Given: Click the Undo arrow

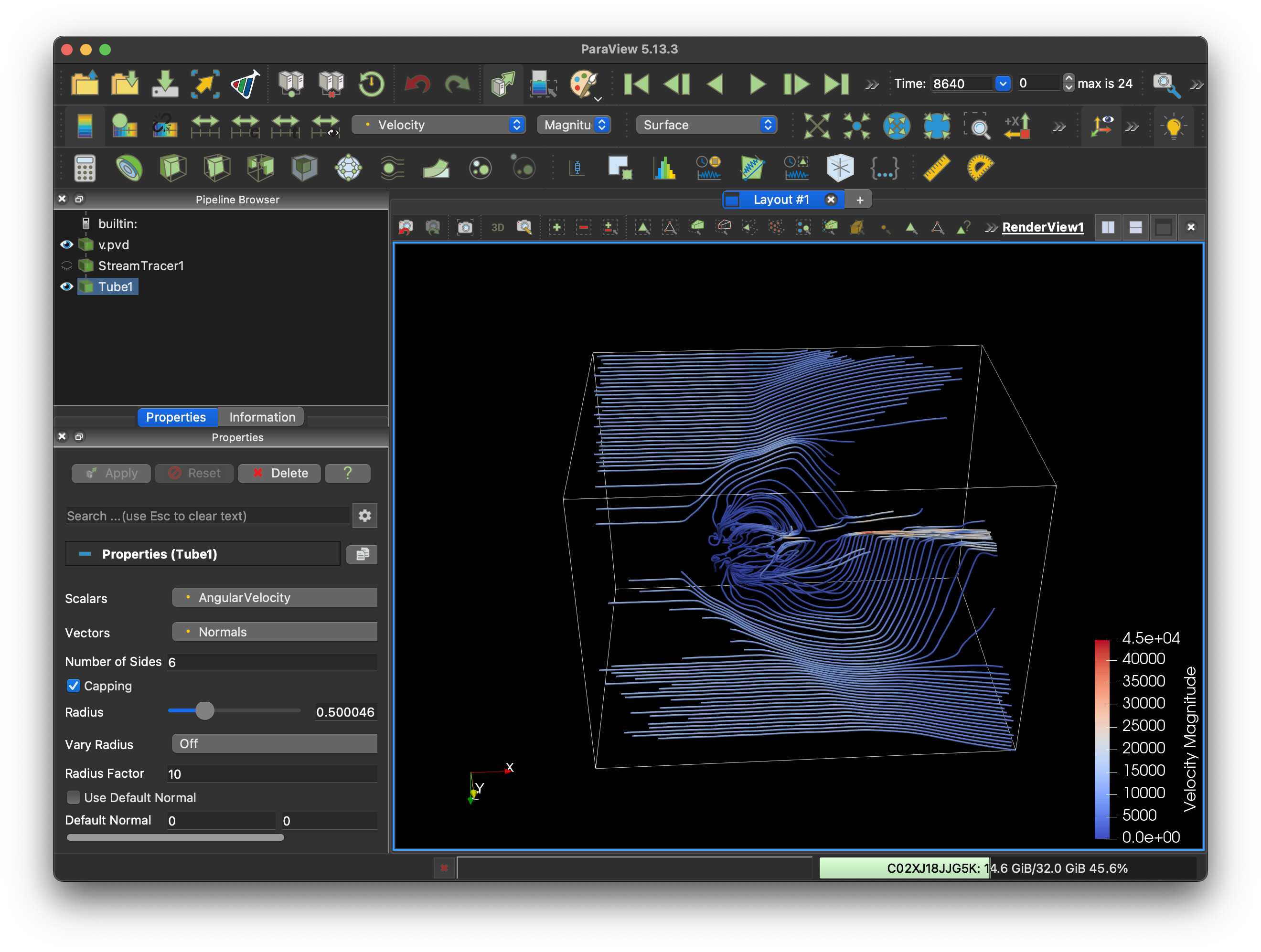Looking at the screenshot, I should [x=417, y=85].
